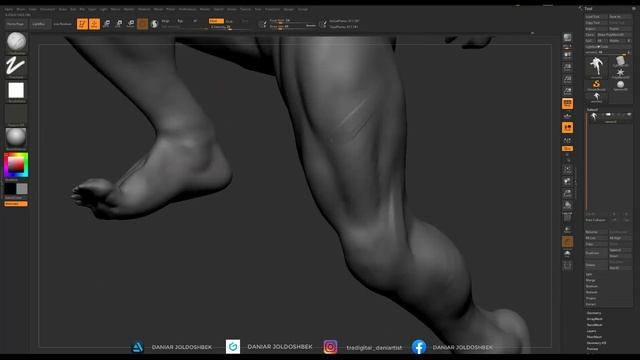This screenshot has width=640, height=360.
Task: Toggle the Floor grid button
Action: pyautogui.click(x=567, y=116)
